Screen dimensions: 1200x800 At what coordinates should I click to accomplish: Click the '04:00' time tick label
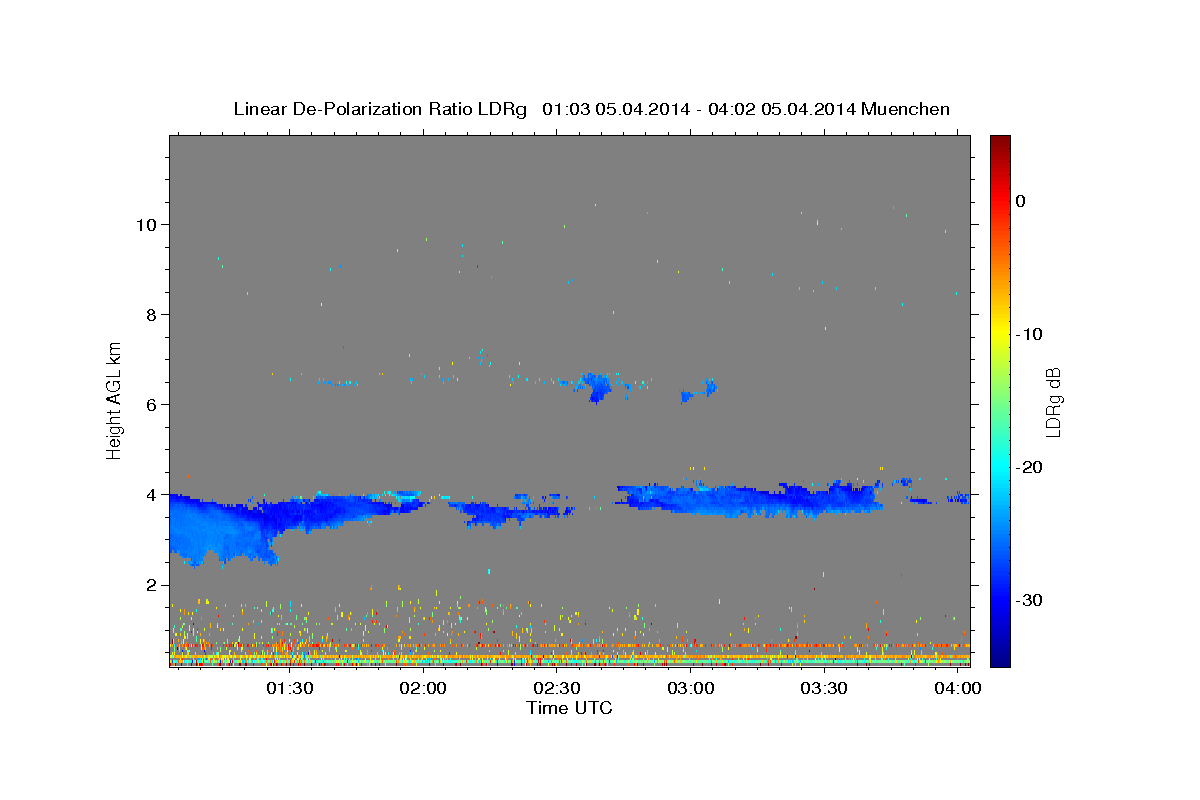point(959,689)
